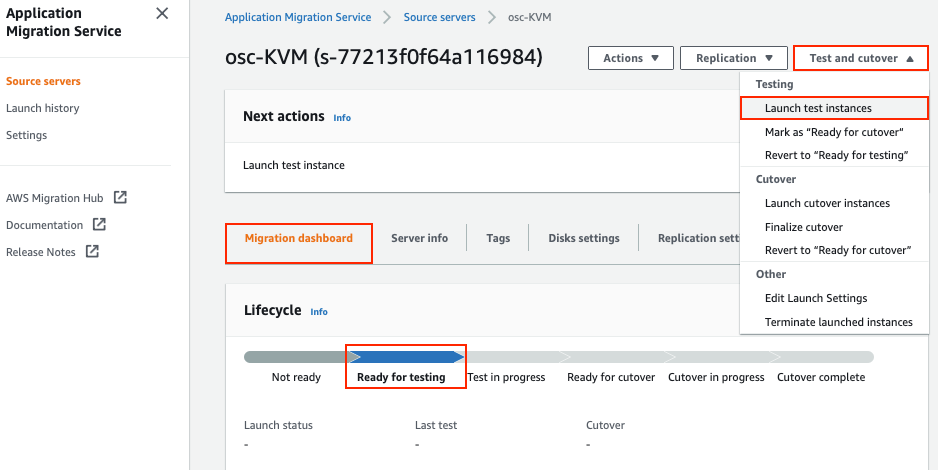This screenshot has height=470, width=938.
Task: Switch to the Replication settings tab
Action: pyautogui.click(x=699, y=238)
